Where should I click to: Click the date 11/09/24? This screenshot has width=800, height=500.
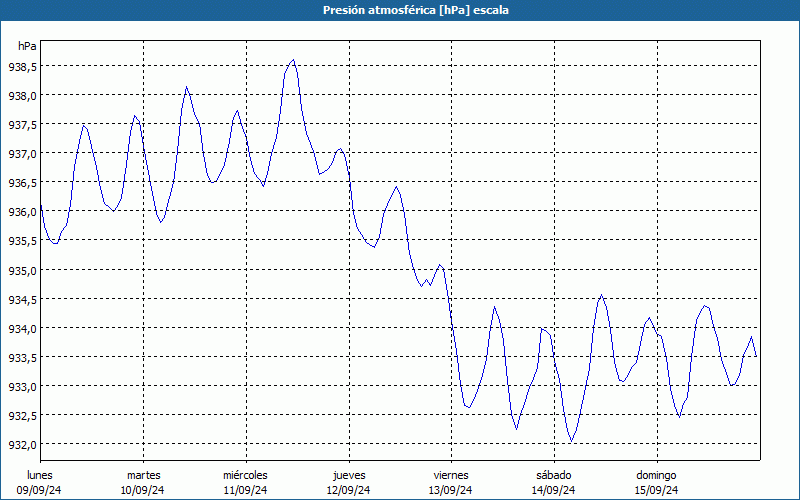tap(245, 490)
